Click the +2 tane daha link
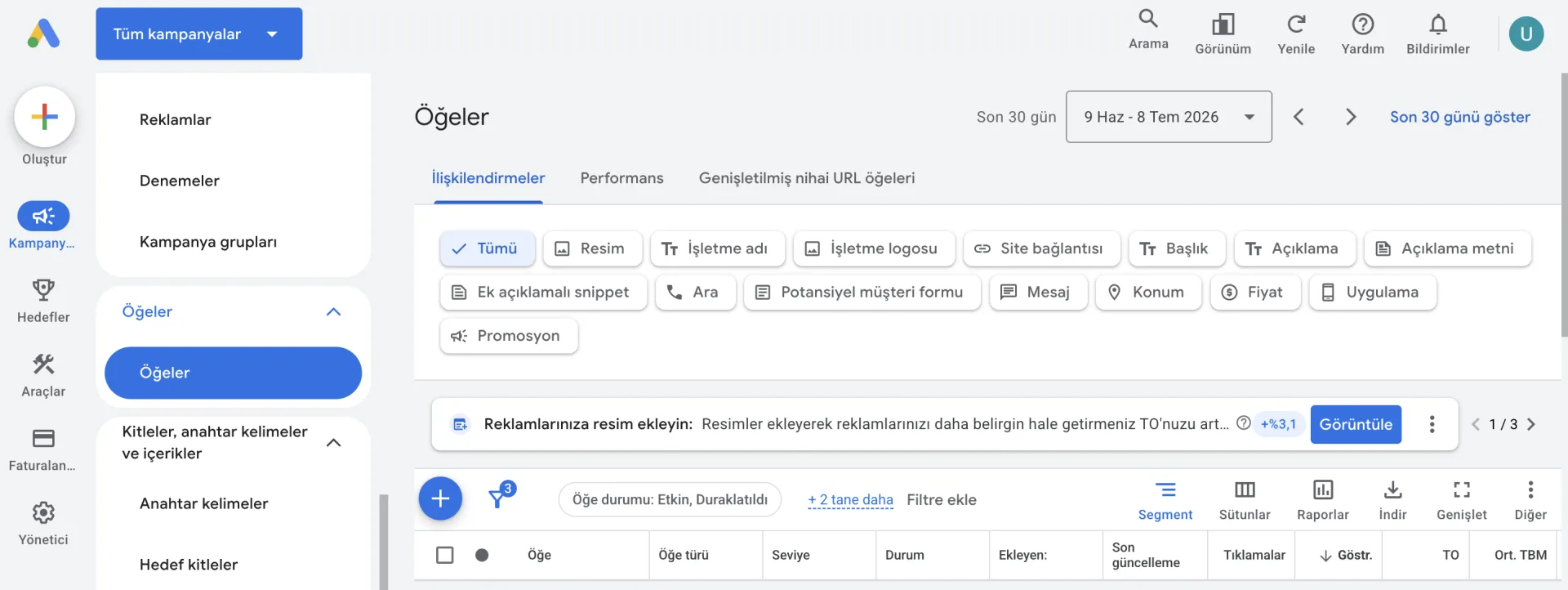The image size is (1568, 590). click(850, 499)
